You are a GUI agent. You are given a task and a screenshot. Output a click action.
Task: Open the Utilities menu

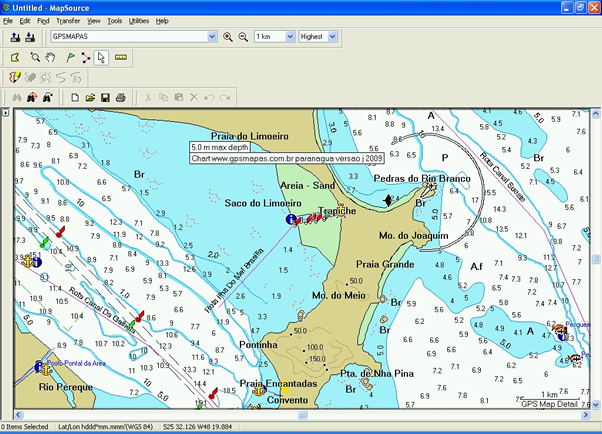[139, 20]
